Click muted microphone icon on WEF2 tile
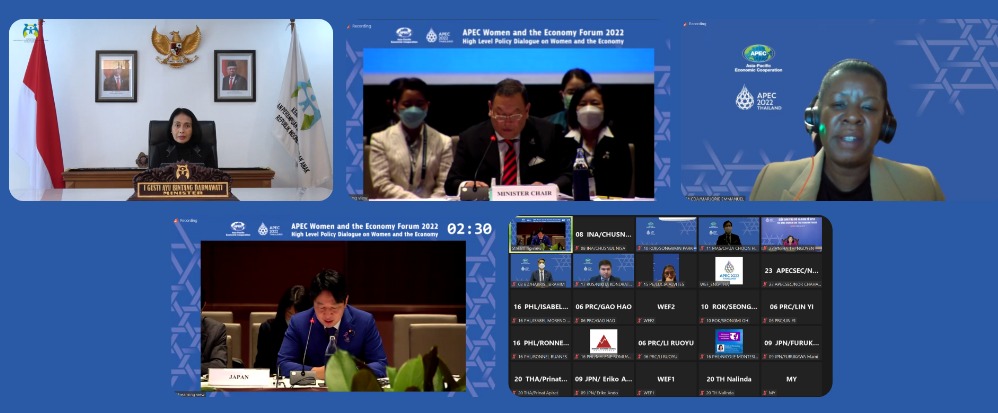This screenshot has height=413, width=998. coord(640,321)
